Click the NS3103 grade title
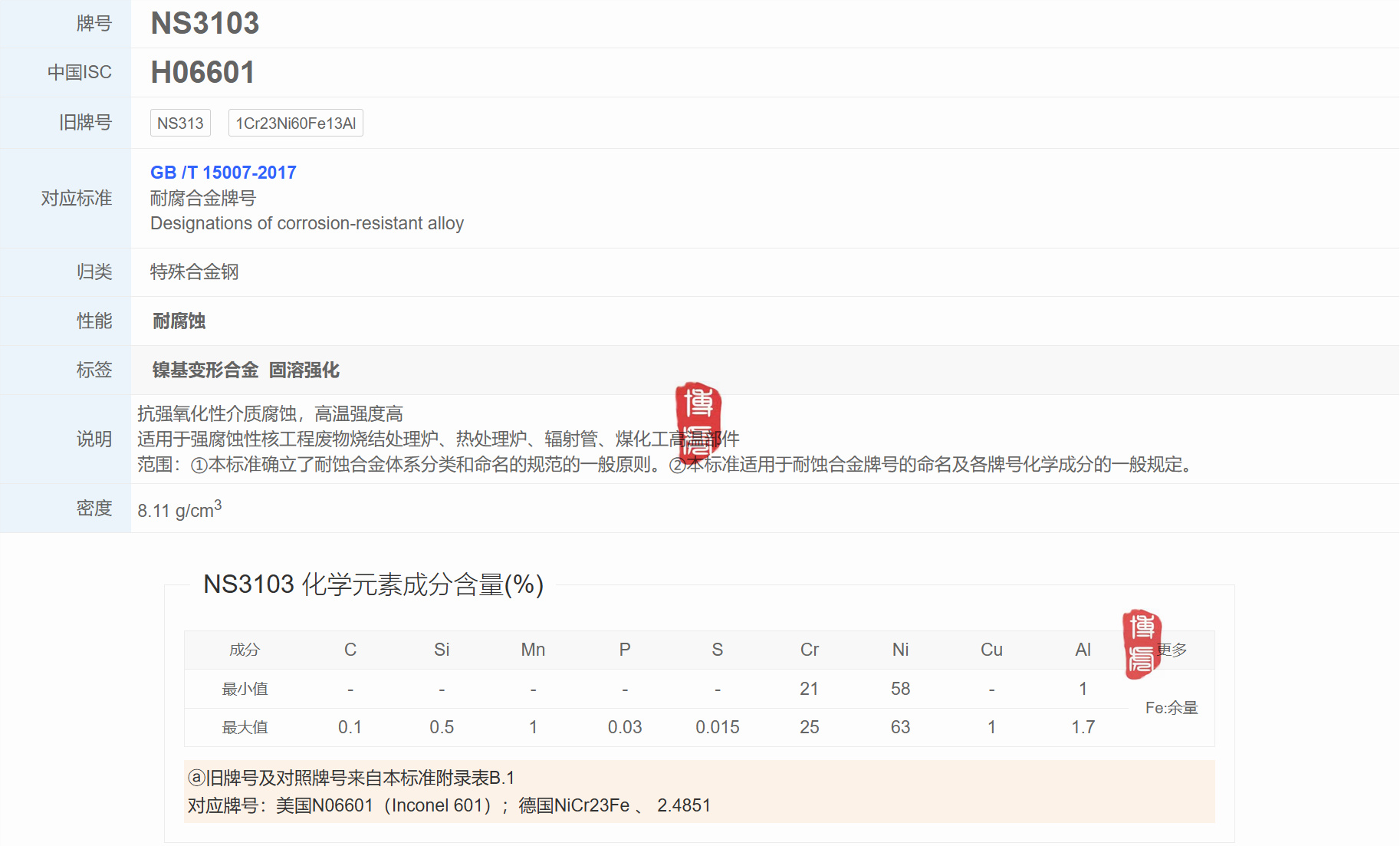This screenshot has height=846, width=1400. pyautogui.click(x=205, y=24)
